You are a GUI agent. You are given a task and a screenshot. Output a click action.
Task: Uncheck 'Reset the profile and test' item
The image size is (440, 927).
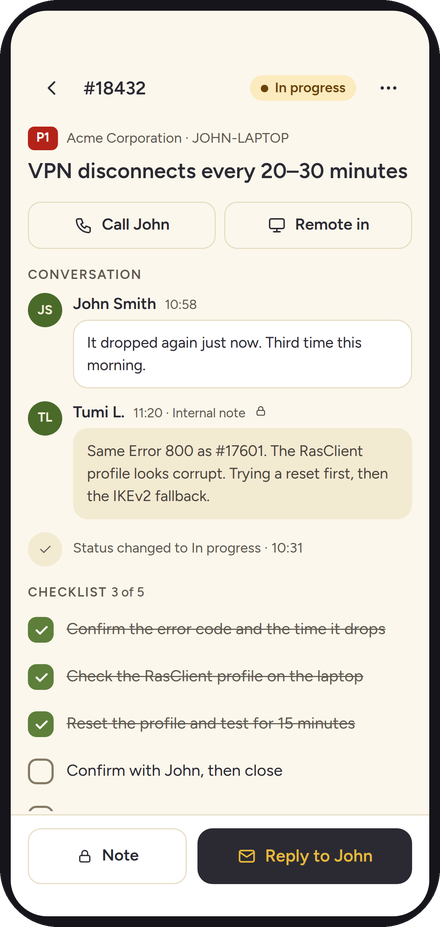coord(41,724)
